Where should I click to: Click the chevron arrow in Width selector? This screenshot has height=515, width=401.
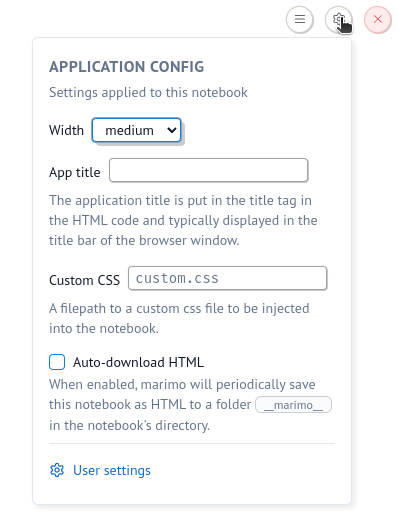172,130
